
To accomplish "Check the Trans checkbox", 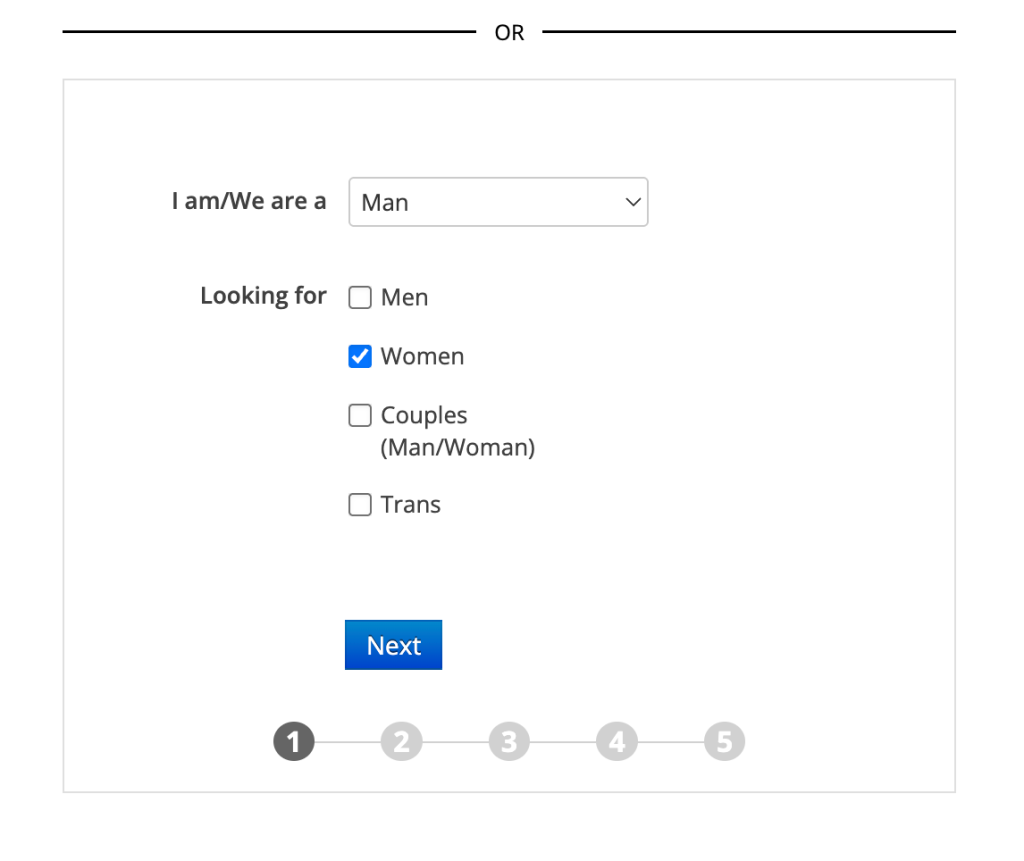I will tap(360, 506).
